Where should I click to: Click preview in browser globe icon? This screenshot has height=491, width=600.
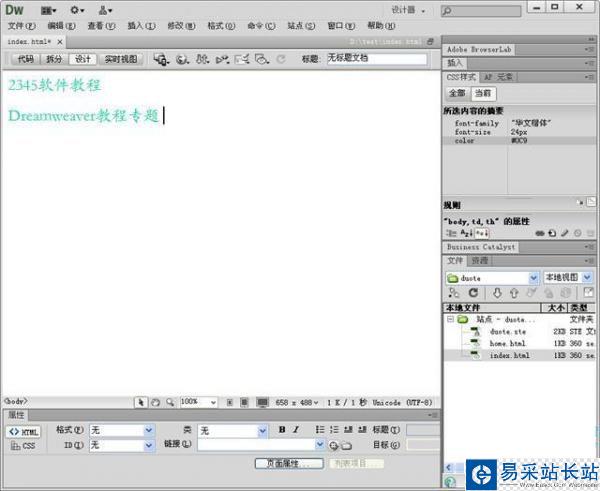182,59
